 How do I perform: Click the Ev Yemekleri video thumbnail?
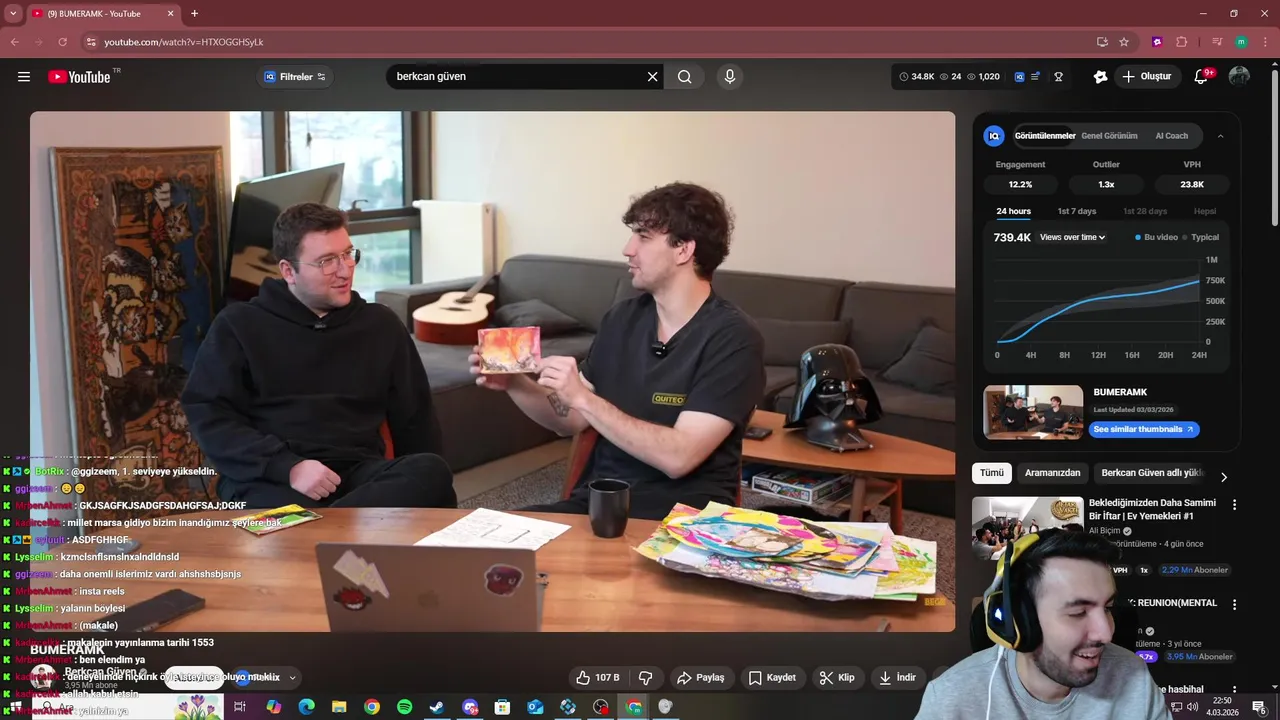tap(1027, 528)
